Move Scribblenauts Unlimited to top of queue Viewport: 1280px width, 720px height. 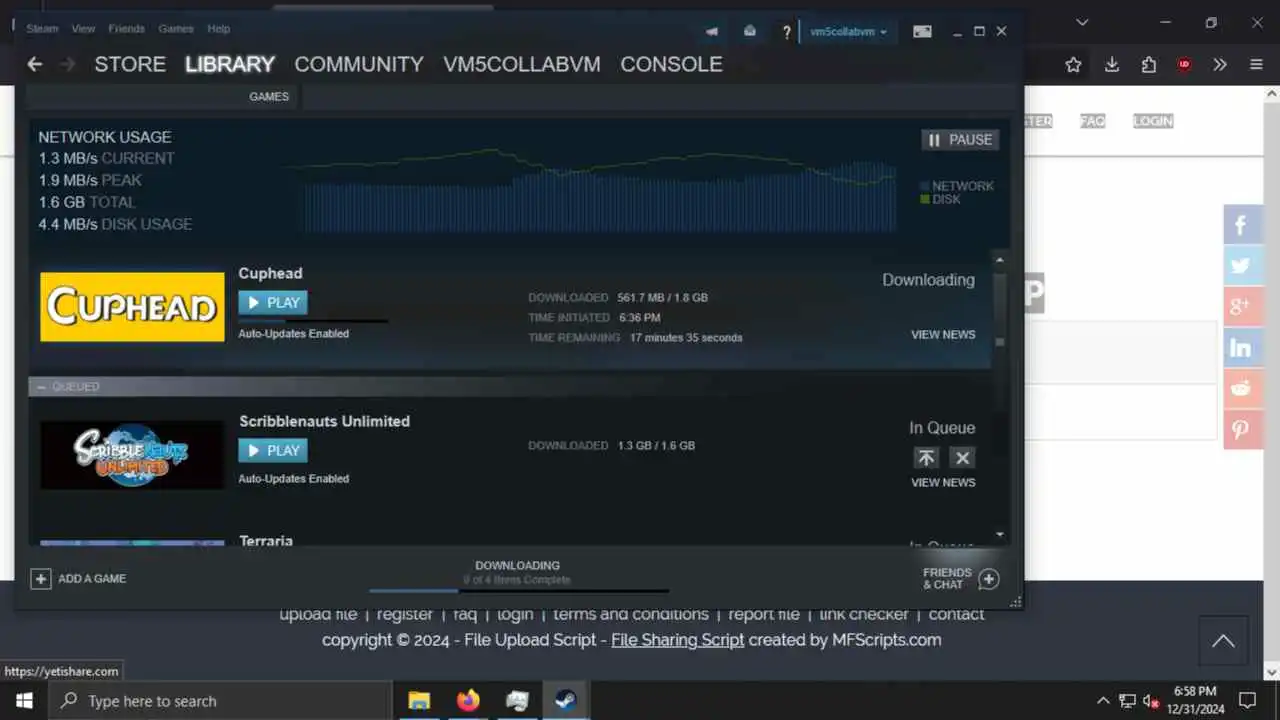tap(926, 457)
